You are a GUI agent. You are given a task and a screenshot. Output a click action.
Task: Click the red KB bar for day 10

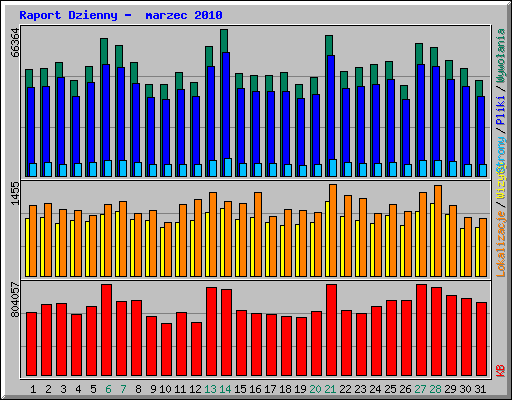(166, 349)
